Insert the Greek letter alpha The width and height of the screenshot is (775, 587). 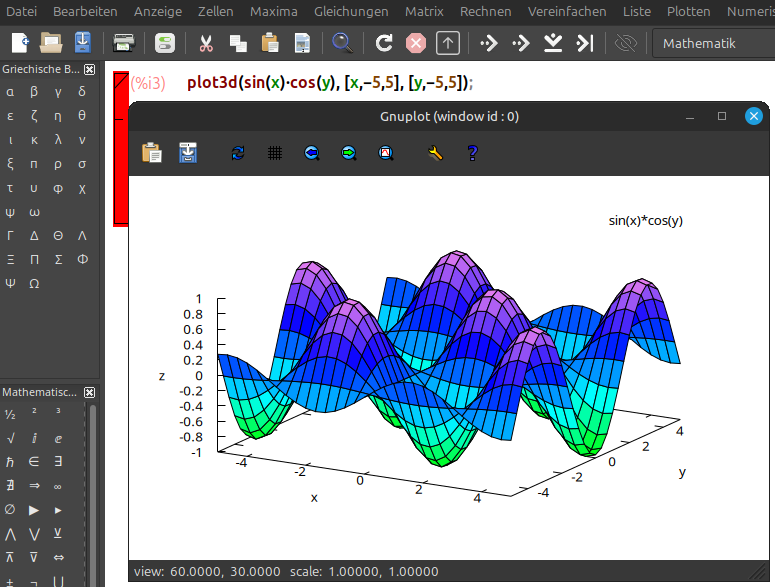[10, 92]
